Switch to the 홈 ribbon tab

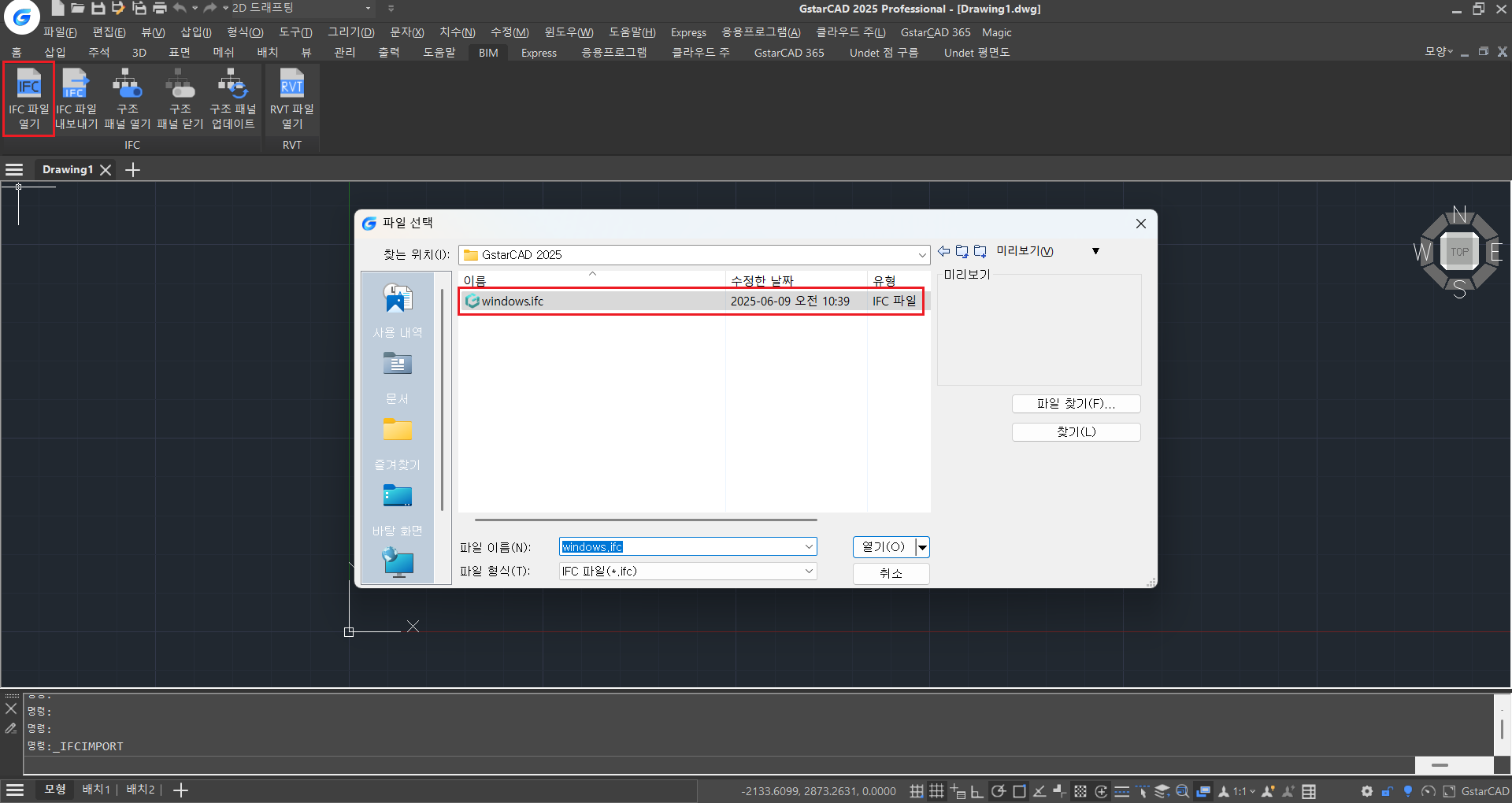(x=17, y=53)
